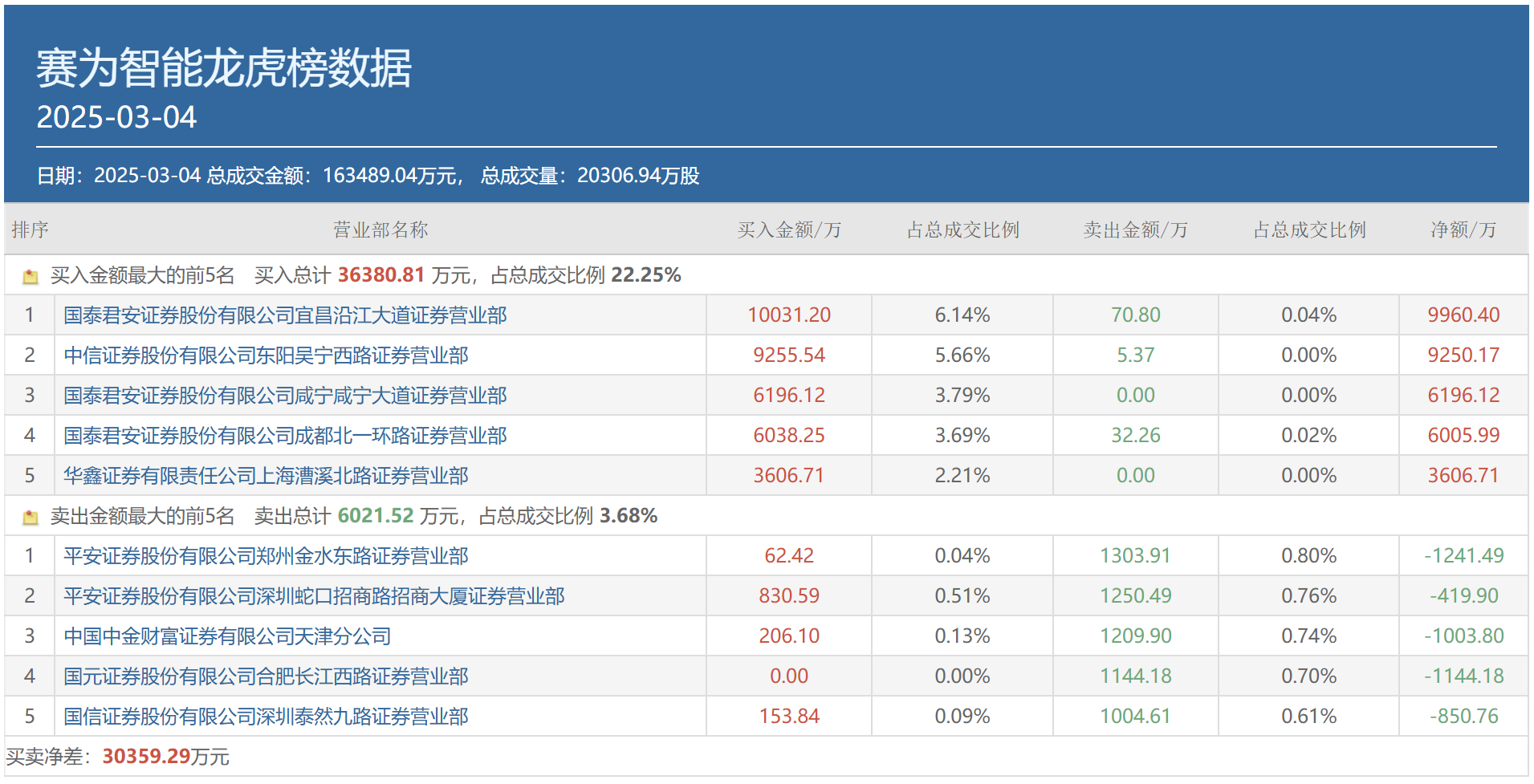Select the 排序 column header

tap(29, 230)
